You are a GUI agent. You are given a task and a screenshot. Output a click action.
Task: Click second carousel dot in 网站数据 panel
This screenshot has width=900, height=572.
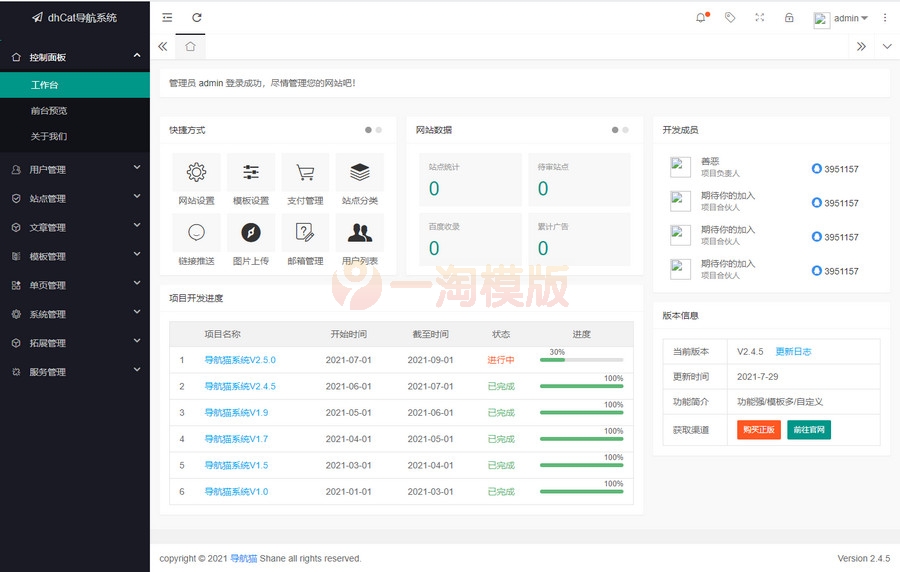coord(626,130)
